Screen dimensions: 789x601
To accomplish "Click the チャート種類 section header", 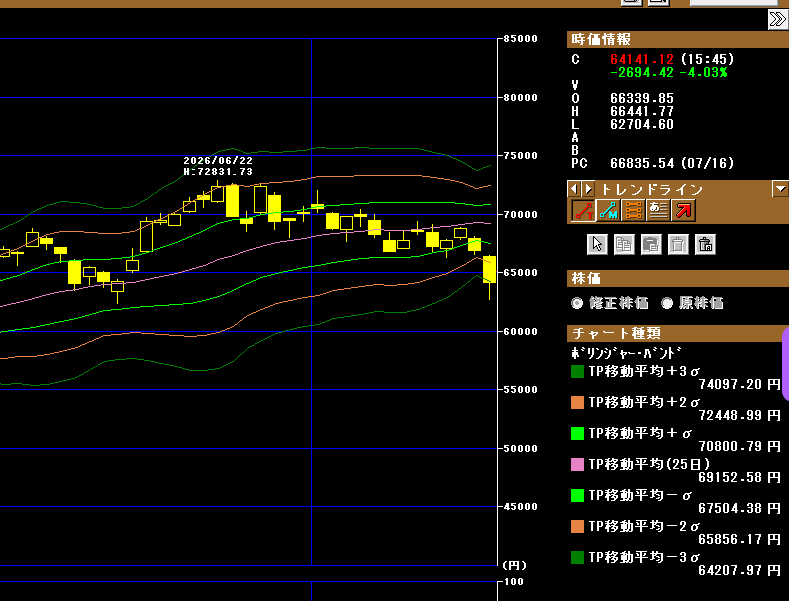I will click(x=678, y=333).
